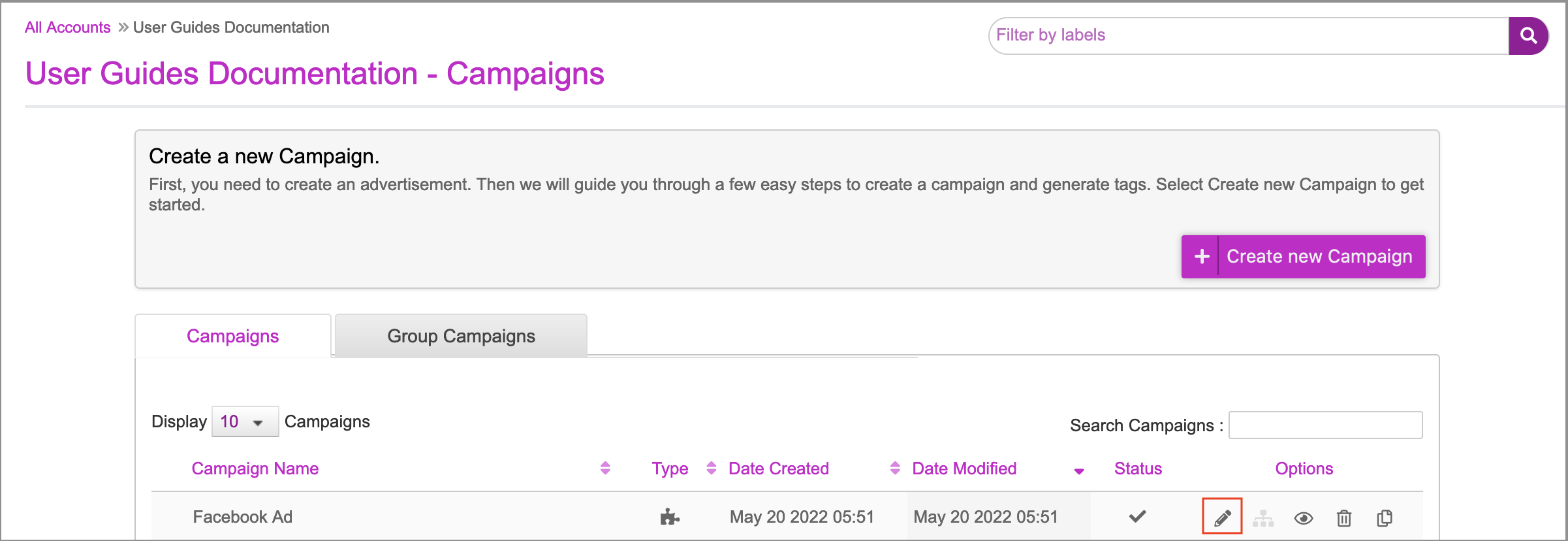Viewport: 1568px width, 541px height.
Task: Click the pencil edit icon for Facebook Ad
Action: [1222, 517]
